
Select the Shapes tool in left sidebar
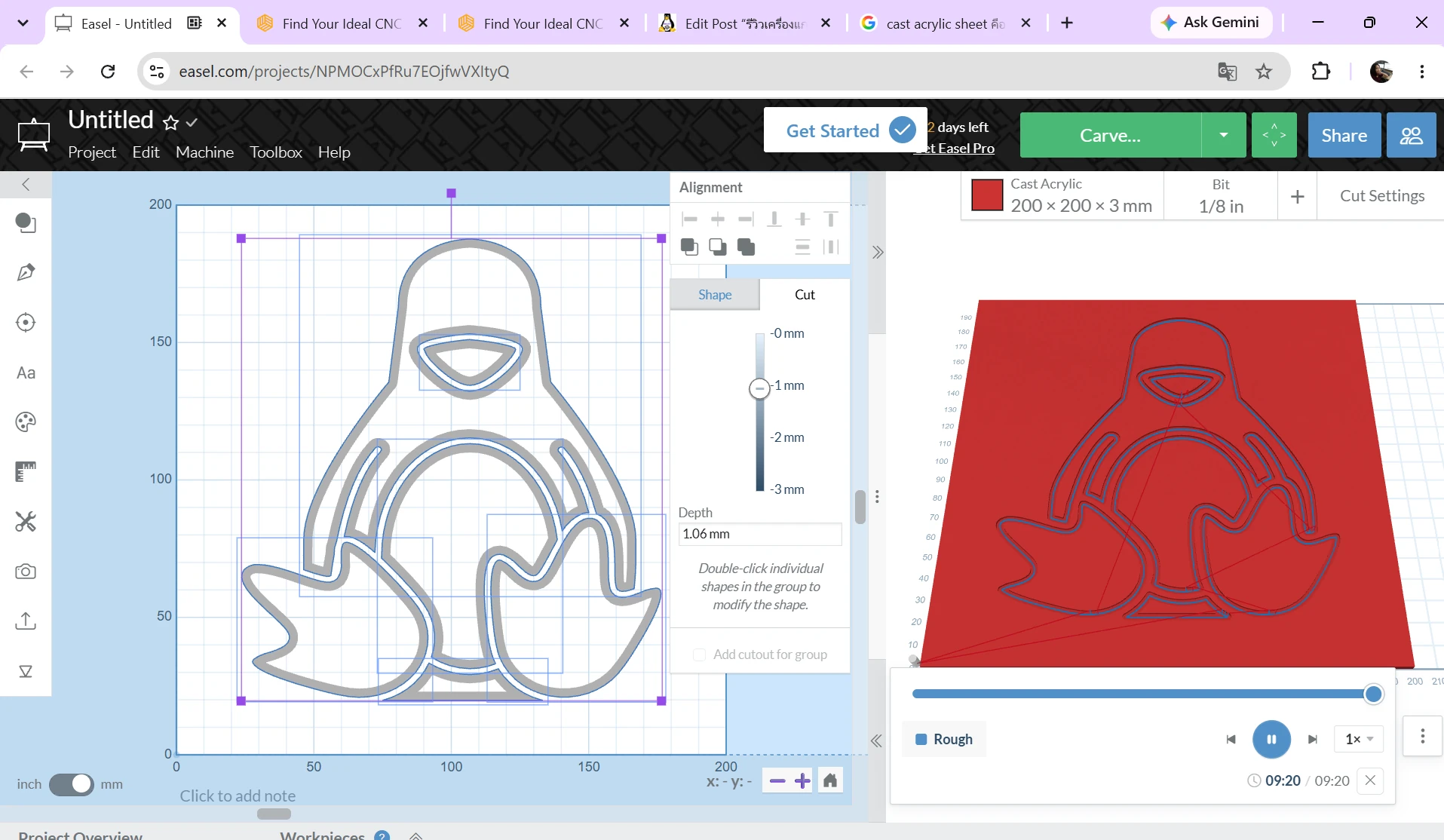coord(26,222)
